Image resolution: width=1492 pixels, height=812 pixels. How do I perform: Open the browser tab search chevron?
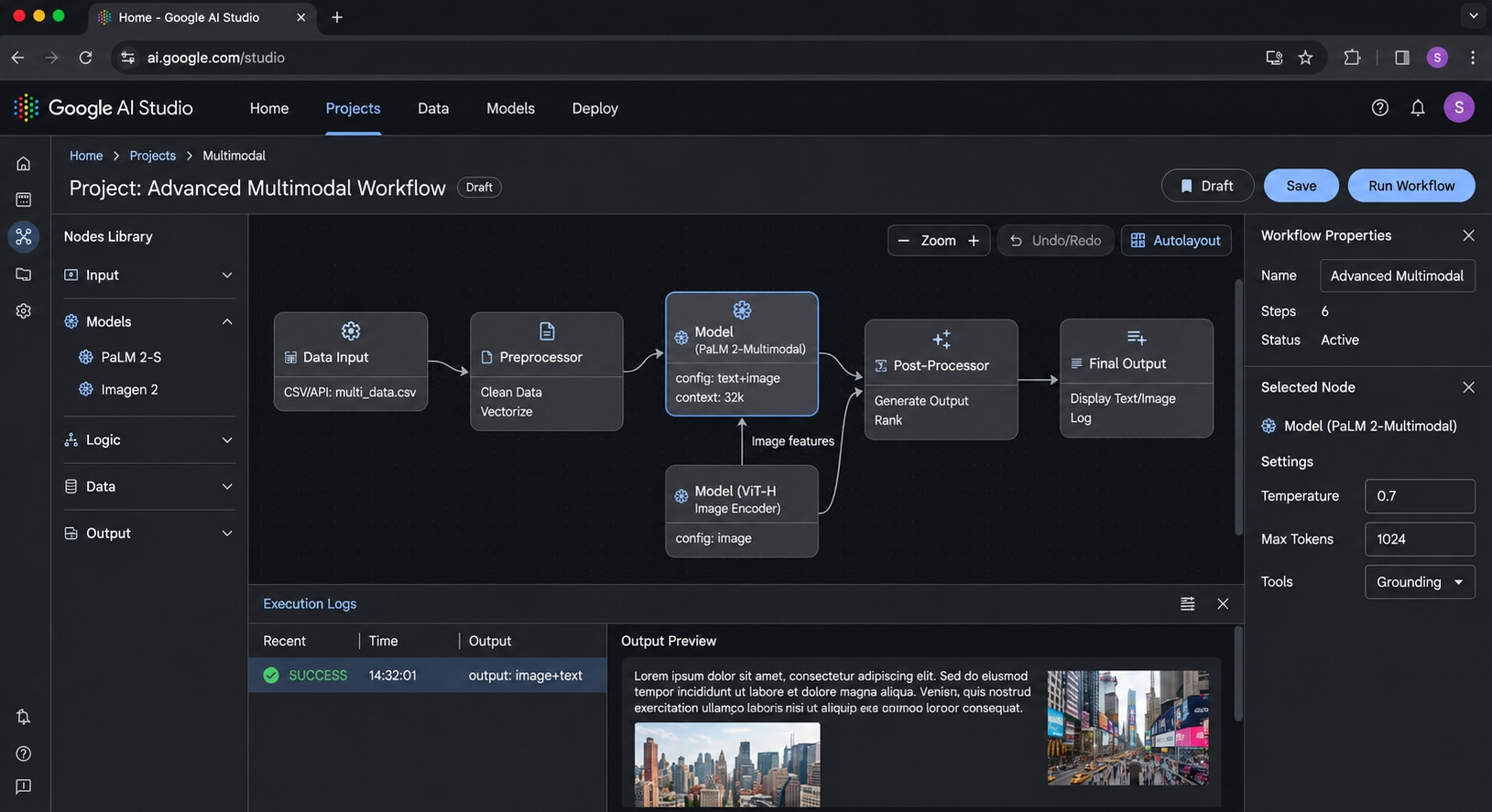(x=1474, y=16)
